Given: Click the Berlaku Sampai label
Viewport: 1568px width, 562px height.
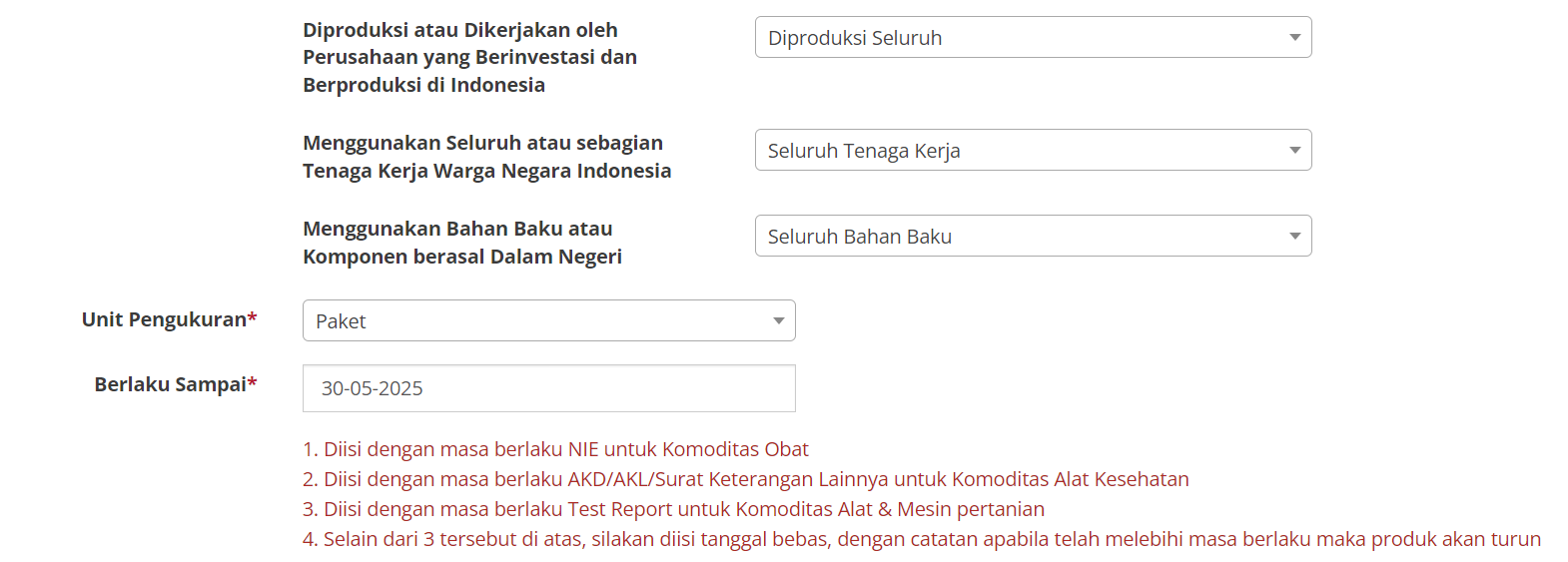Looking at the screenshot, I should [176, 384].
